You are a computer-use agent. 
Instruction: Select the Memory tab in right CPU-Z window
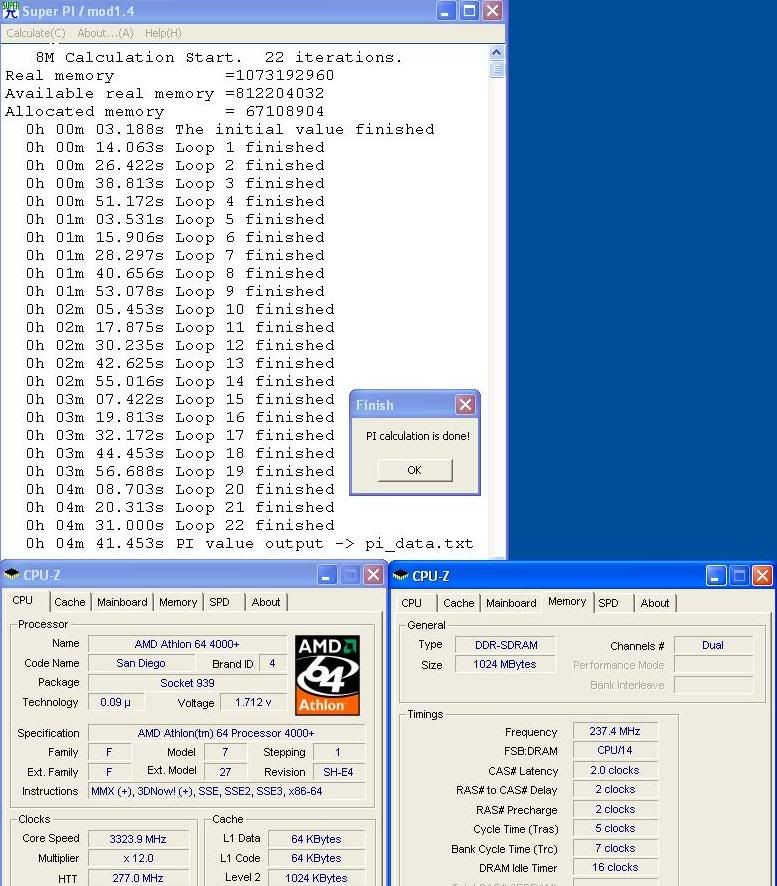567,601
